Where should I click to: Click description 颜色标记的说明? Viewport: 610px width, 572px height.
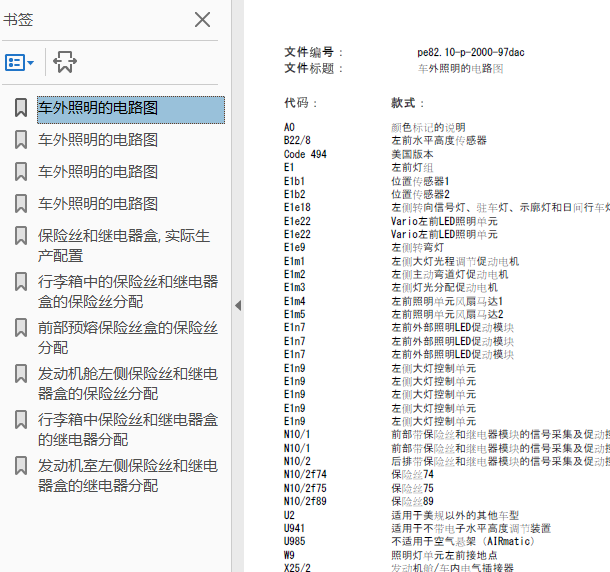428,127
